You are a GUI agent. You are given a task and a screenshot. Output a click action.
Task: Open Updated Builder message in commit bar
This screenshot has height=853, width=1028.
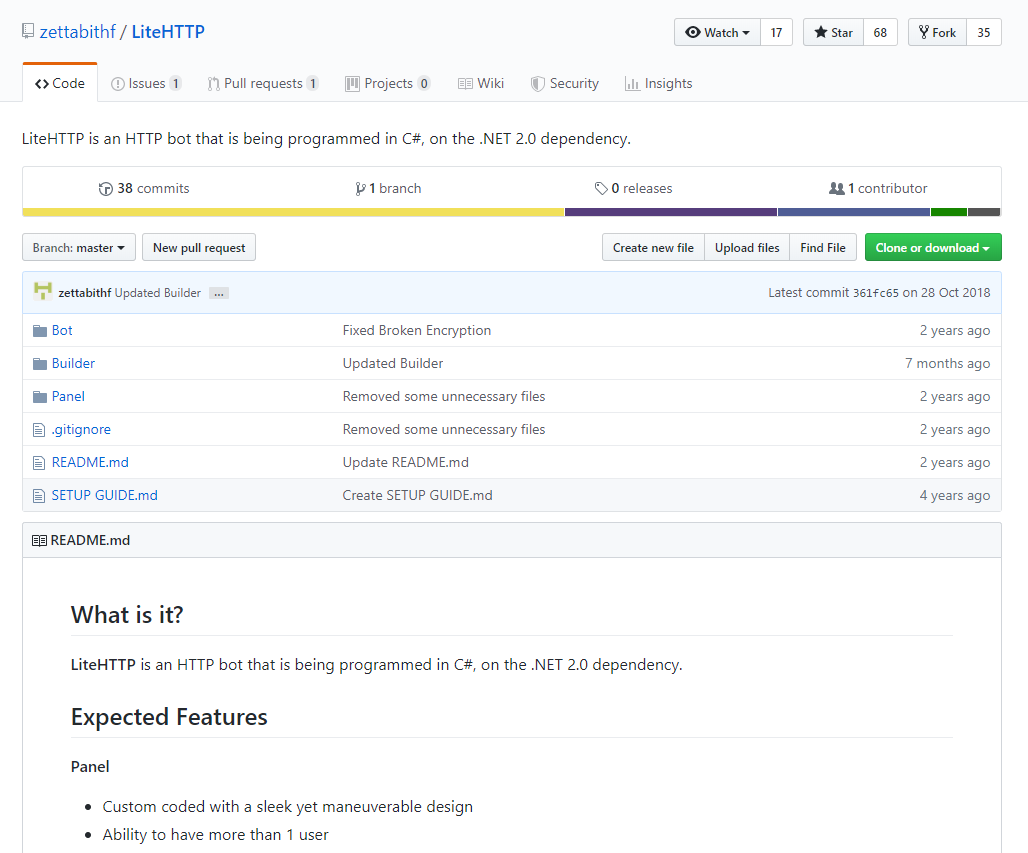[x=157, y=293]
